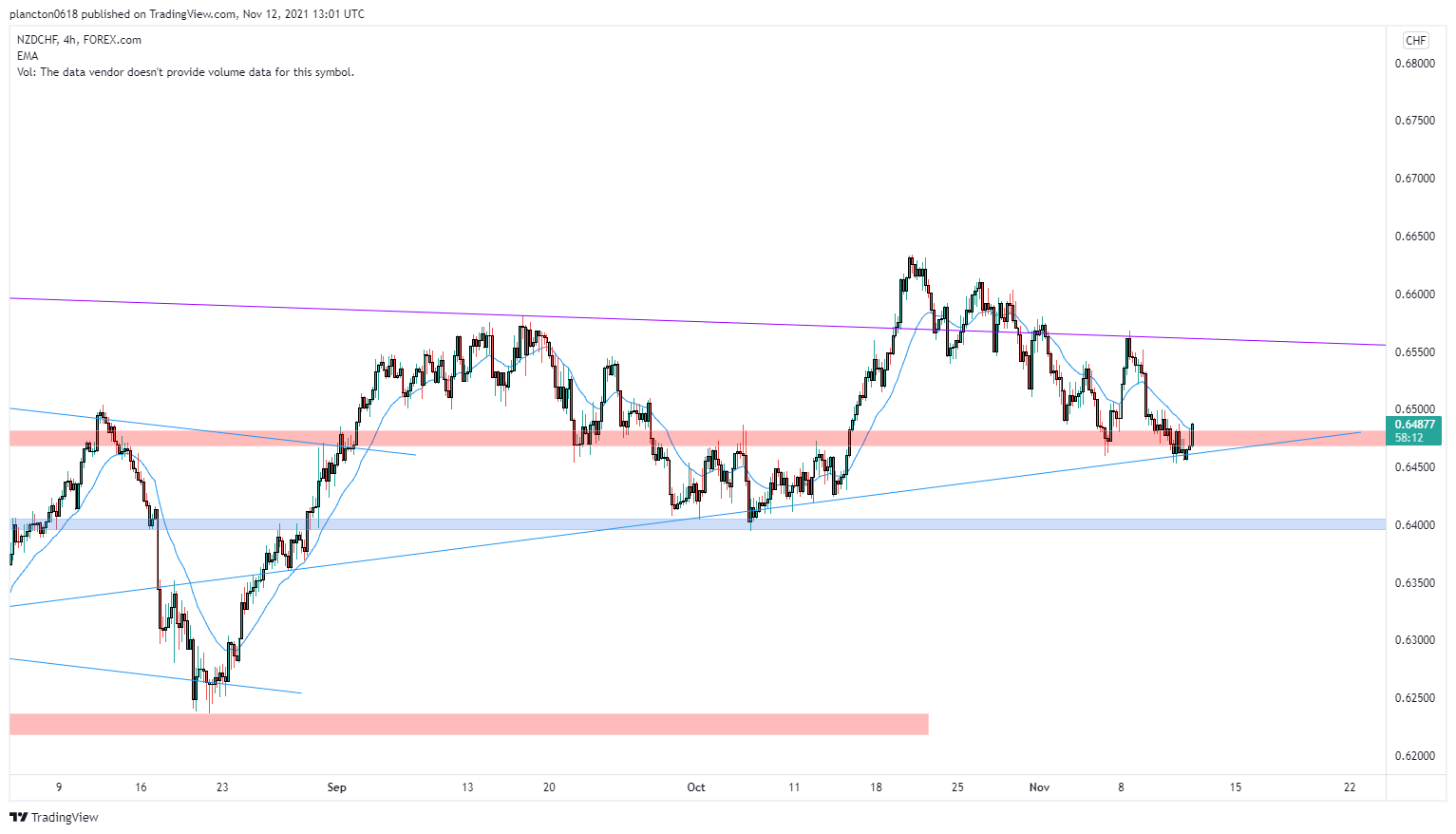
Task: Click the 0.63000 price axis label
Action: (x=1414, y=640)
